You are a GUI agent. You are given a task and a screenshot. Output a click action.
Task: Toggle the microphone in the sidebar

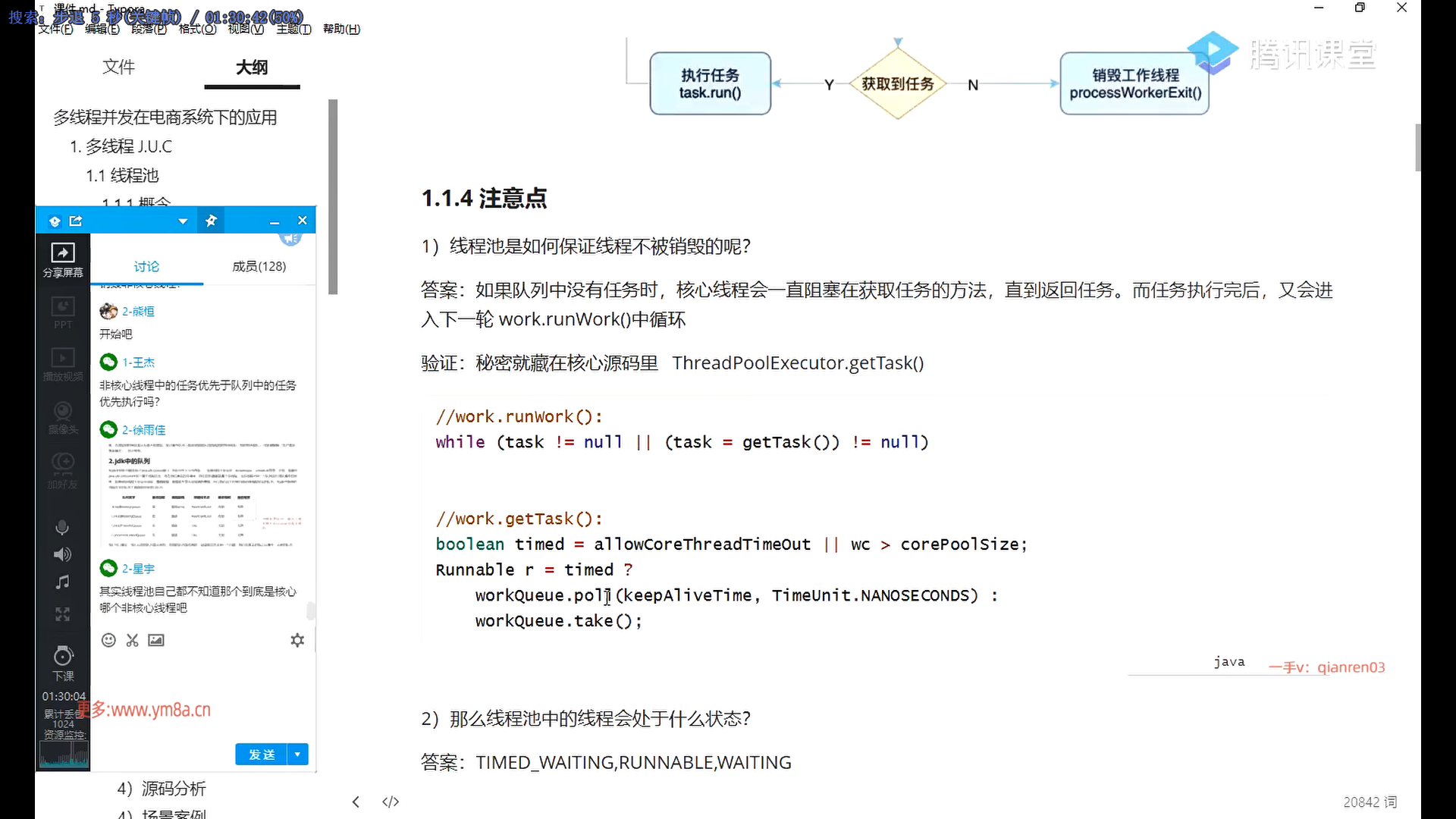tap(62, 527)
